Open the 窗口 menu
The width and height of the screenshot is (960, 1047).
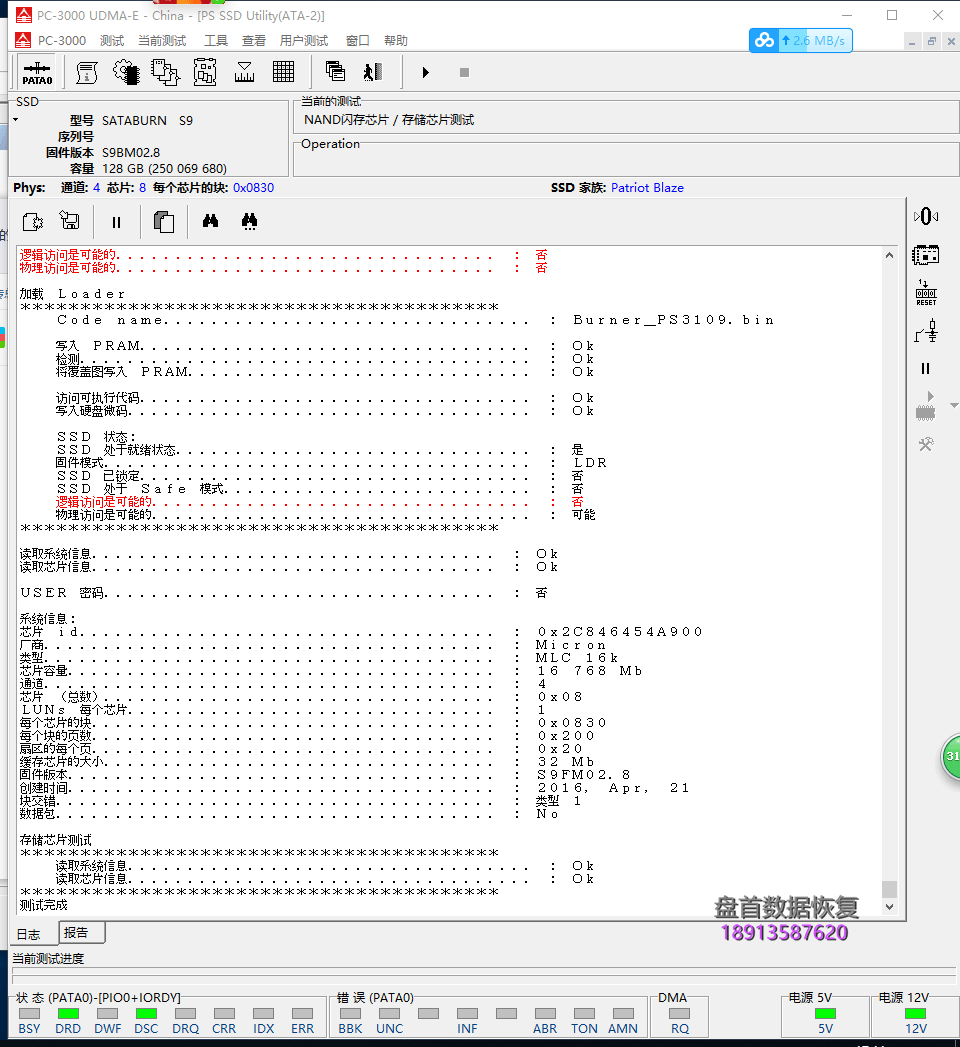tap(358, 41)
